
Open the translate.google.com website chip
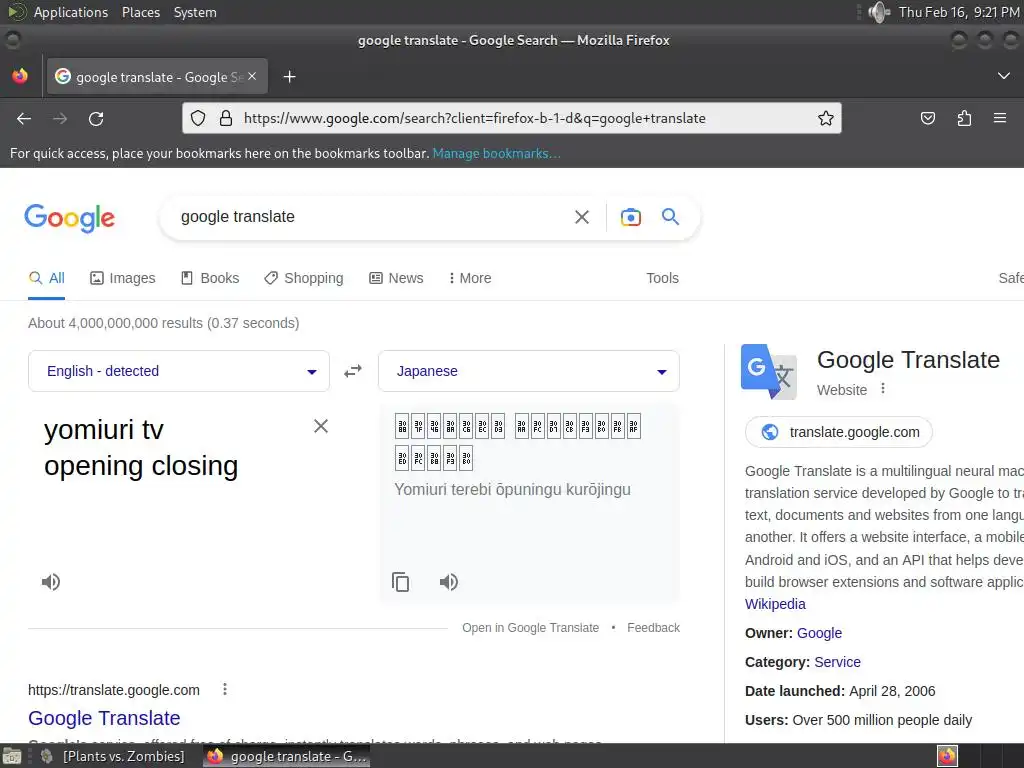(x=839, y=432)
